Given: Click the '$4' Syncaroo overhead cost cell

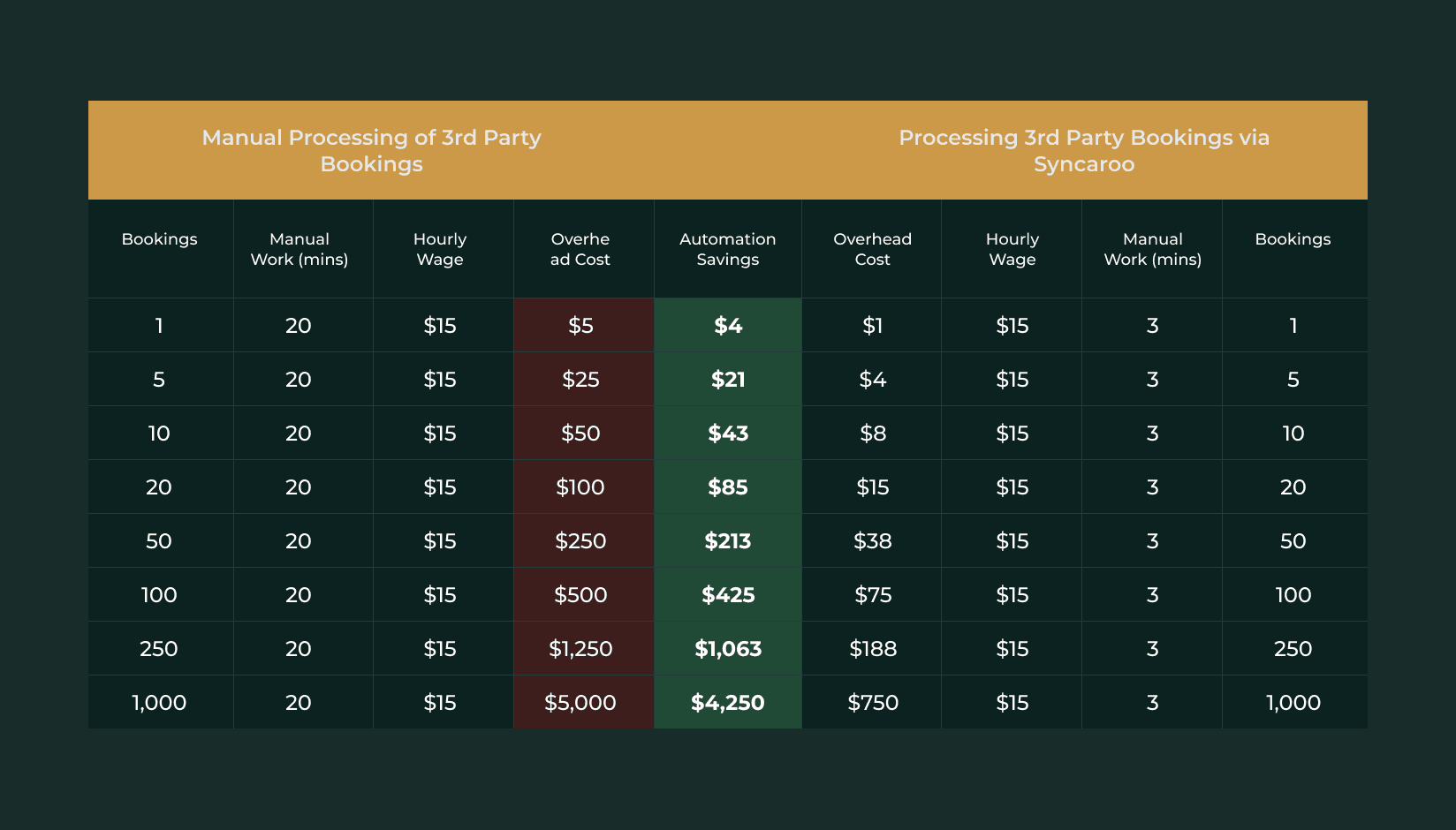Looking at the screenshot, I should [x=873, y=380].
